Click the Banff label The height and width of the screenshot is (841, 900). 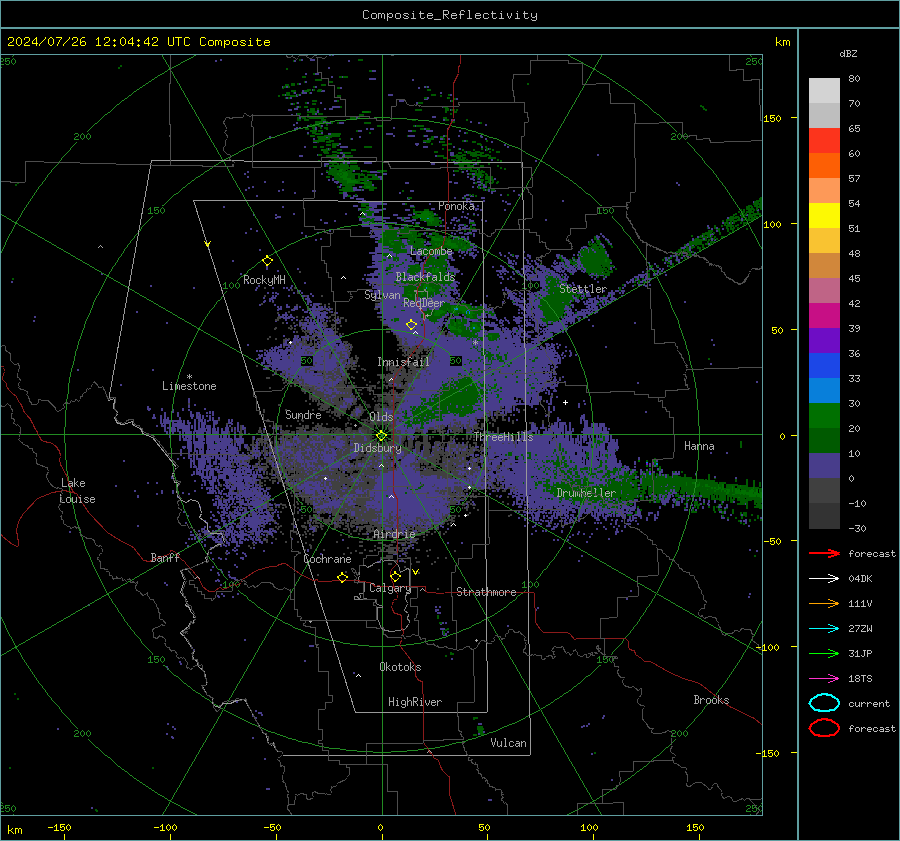(x=165, y=557)
